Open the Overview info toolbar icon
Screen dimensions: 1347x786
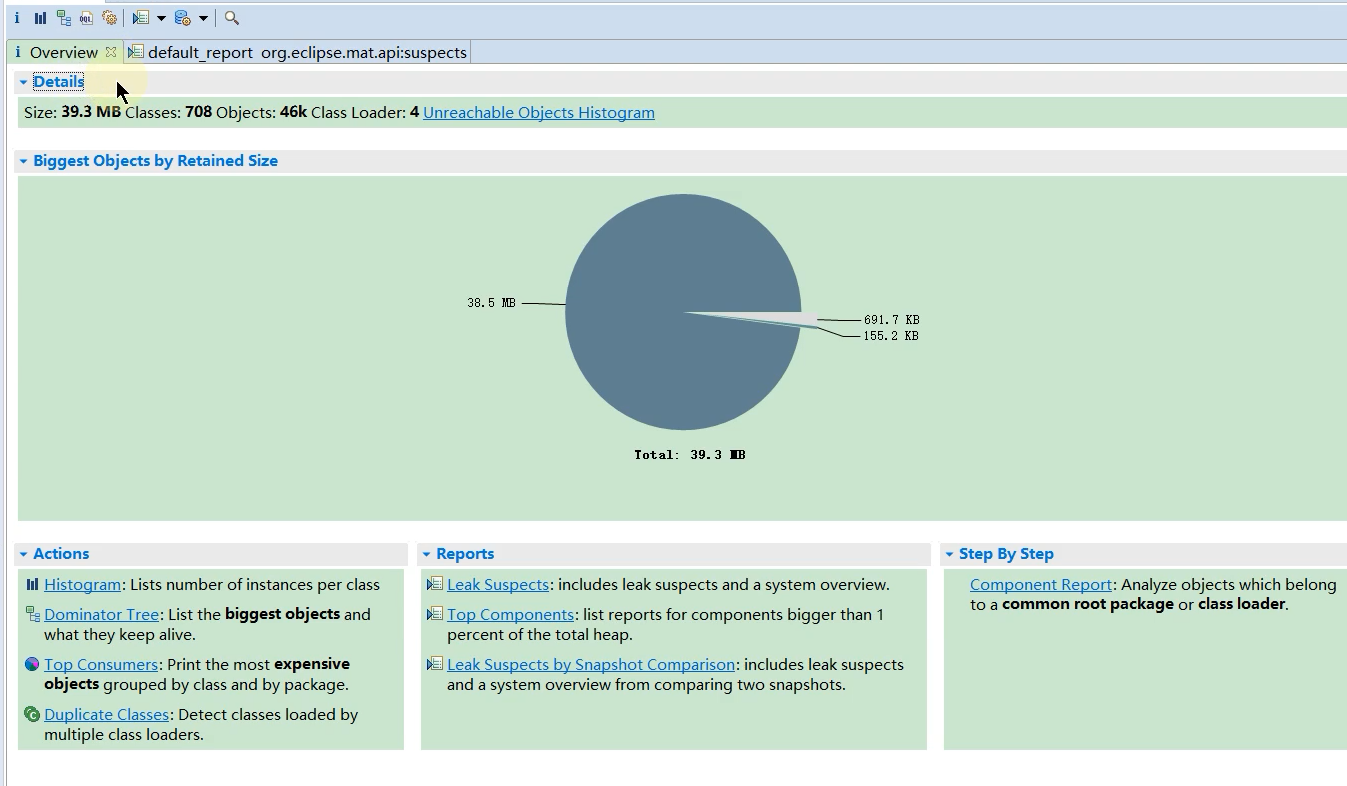(17, 18)
